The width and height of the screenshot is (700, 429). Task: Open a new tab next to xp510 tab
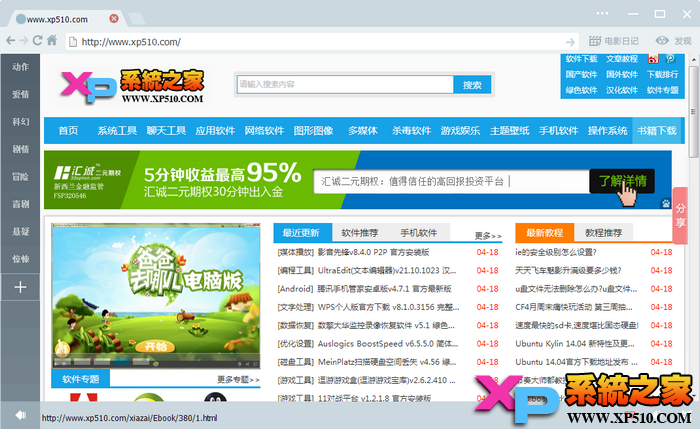[x=136, y=19]
